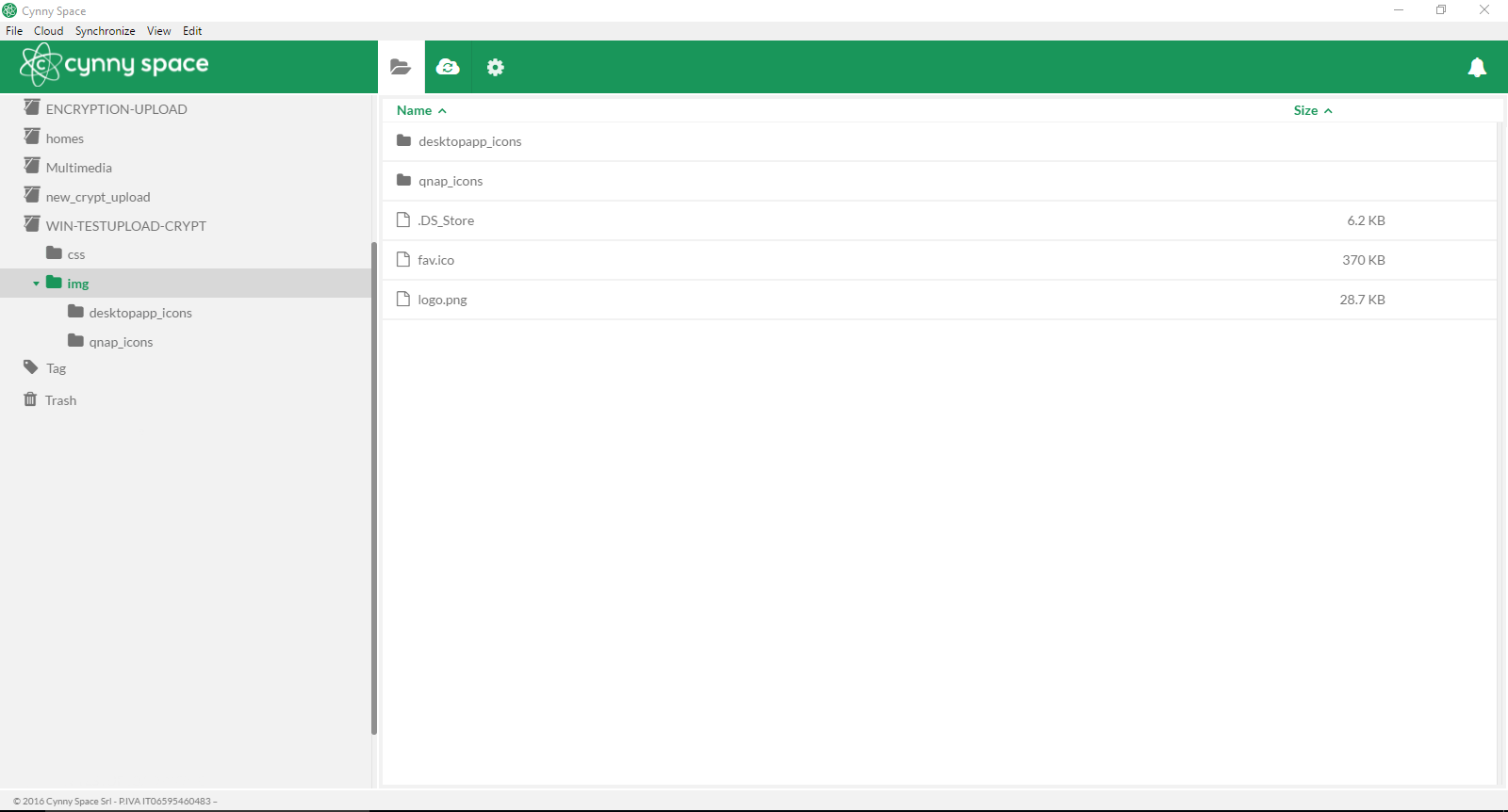The width and height of the screenshot is (1508, 812).
Task: Open Tag section in sidebar
Action: [57, 368]
